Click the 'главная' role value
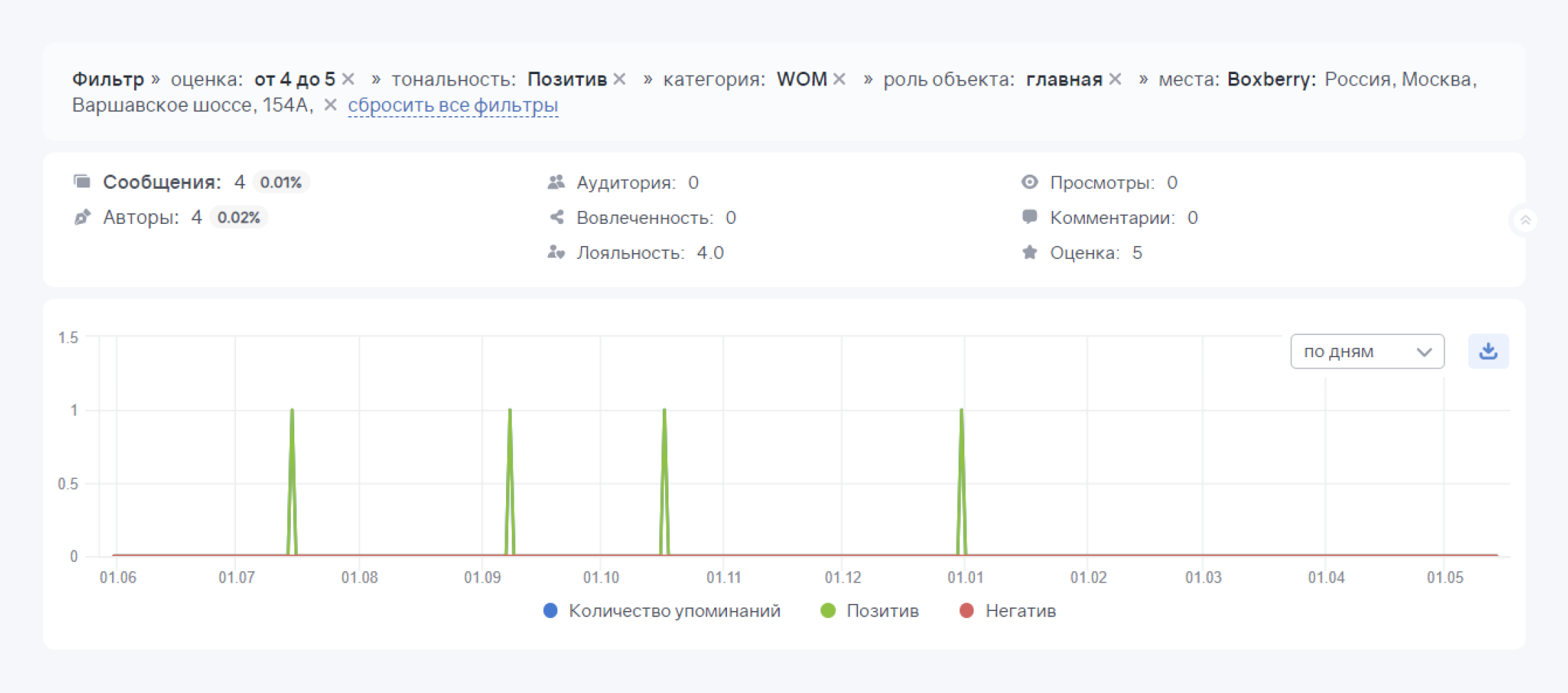This screenshot has height=693, width=1568. pos(1064,79)
